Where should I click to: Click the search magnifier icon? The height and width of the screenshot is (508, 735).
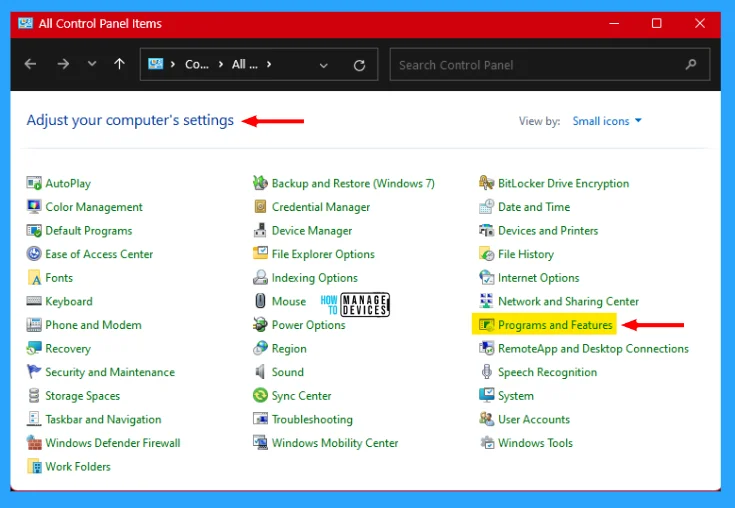coord(690,65)
